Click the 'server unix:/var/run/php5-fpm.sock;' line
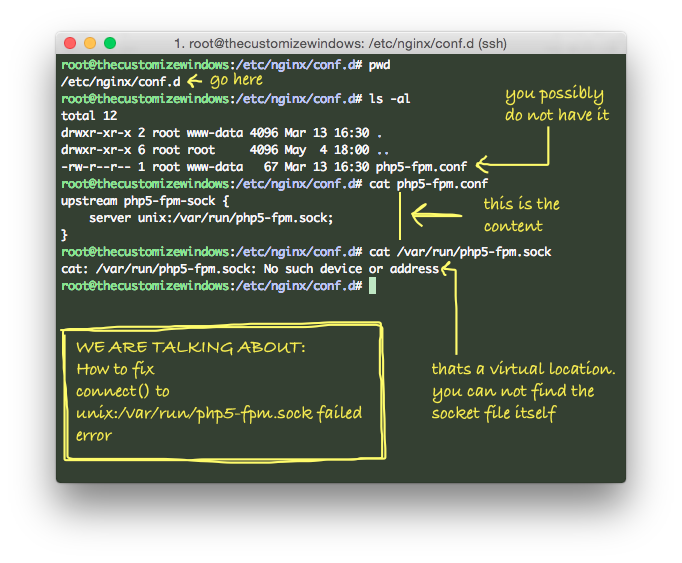This screenshot has width=682, height=563. pyautogui.click(x=211, y=218)
